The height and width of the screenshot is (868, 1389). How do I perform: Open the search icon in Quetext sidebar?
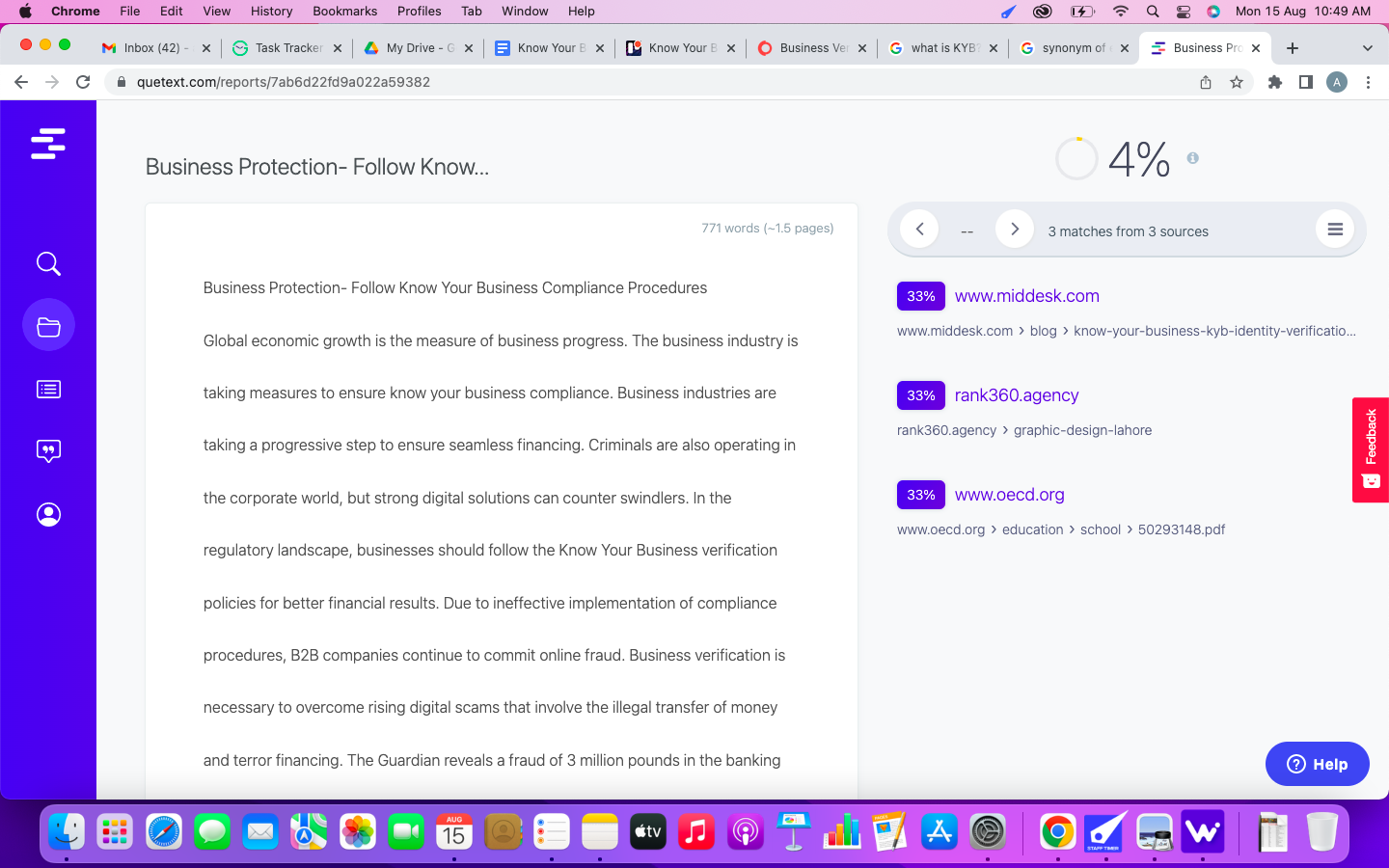click(48, 263)
